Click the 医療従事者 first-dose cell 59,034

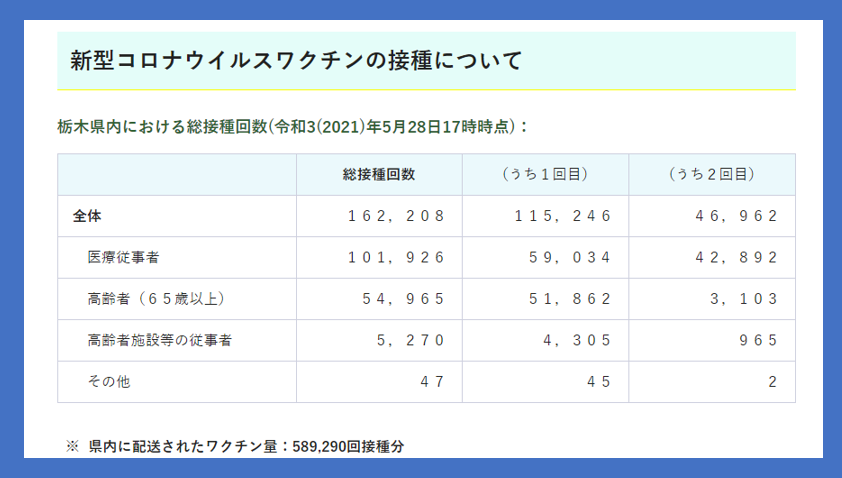pos(570,257)
